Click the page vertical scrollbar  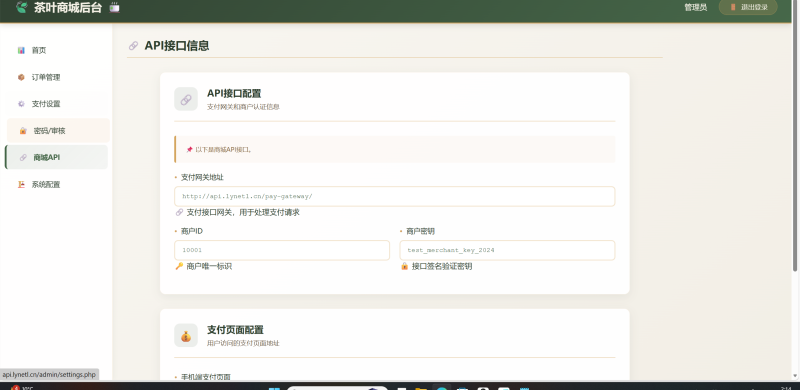pyautogui.click(x=796, y=135)
